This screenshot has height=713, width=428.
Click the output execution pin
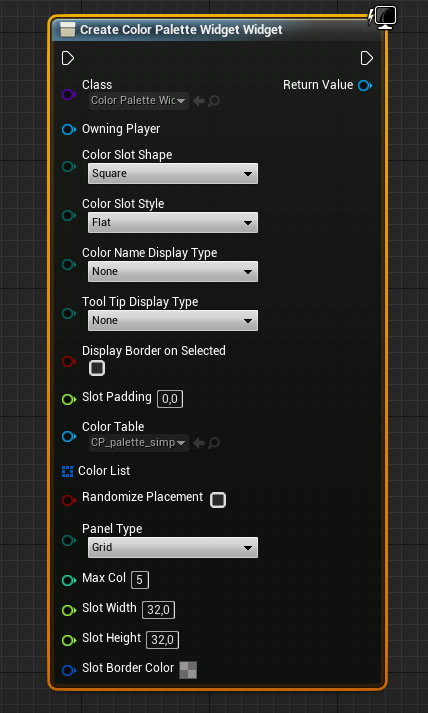(x=367, y=58)
